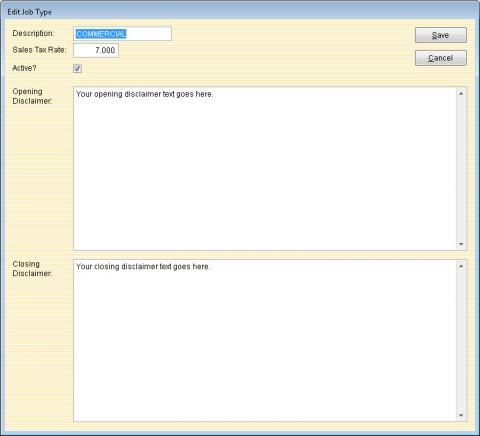This screenshot has width=480, height=436.
Task: Click the Description label
Action: coord(33,33)
